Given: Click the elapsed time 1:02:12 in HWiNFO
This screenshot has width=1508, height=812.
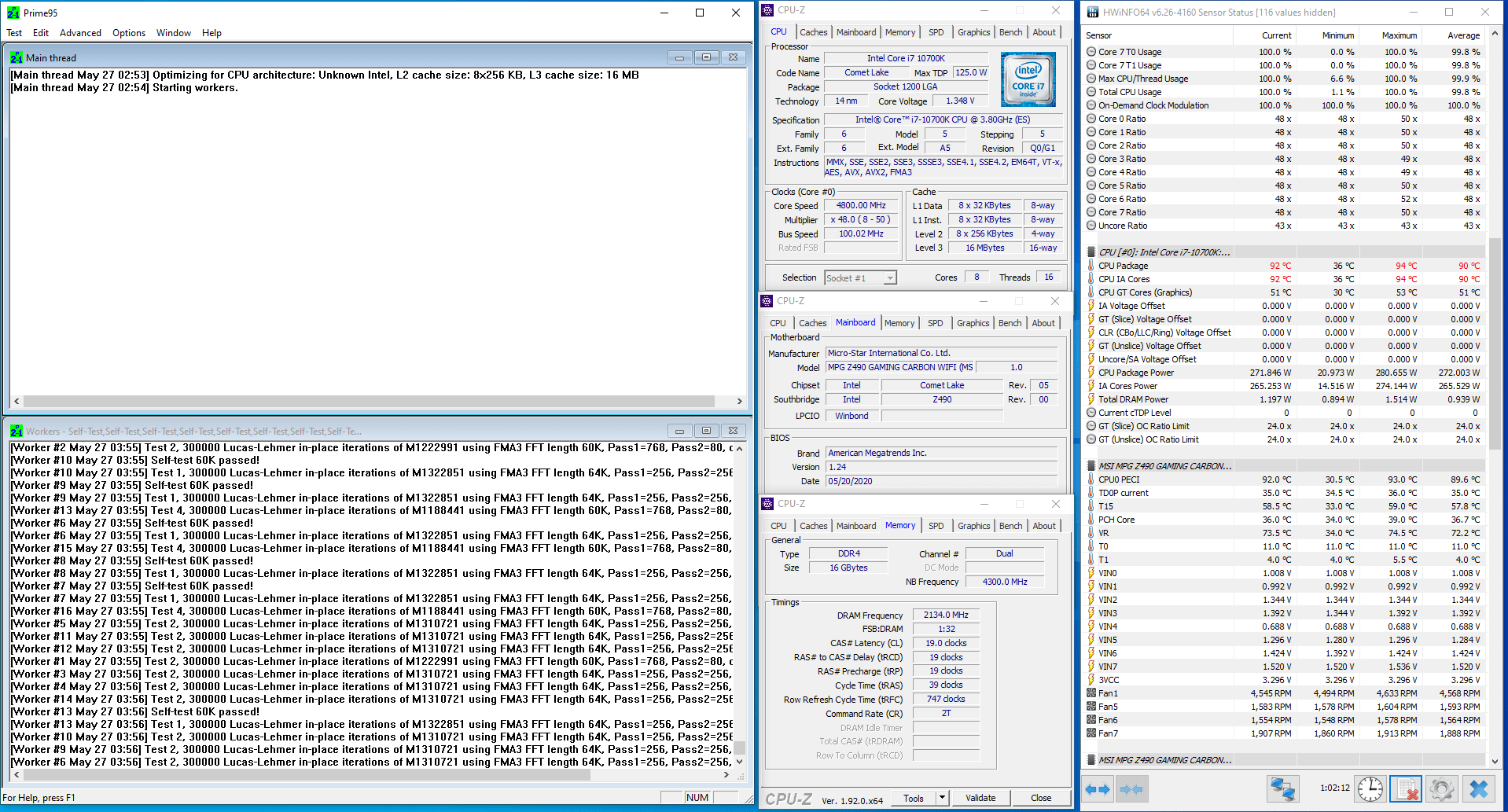Looking at the screenshot, I should click(x=1335, y=788).
